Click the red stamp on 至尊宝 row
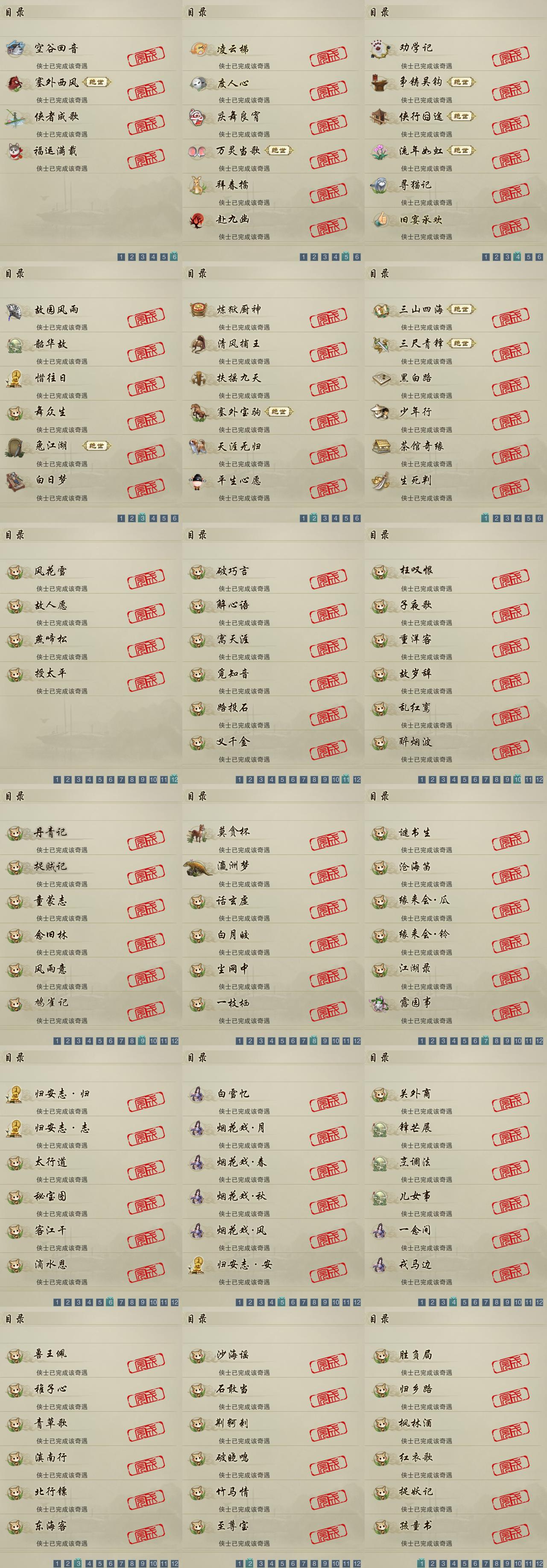This screenshot has width=547, height=1568. [x=328, y=1532]
